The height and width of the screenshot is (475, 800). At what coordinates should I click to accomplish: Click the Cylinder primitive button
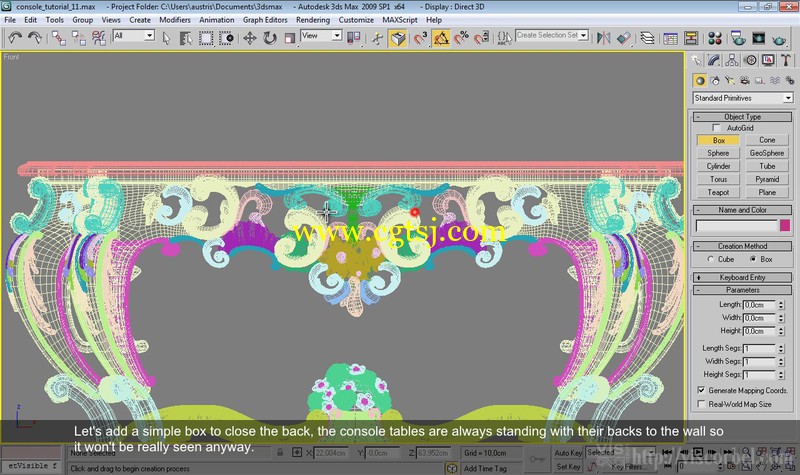point(718,166)
